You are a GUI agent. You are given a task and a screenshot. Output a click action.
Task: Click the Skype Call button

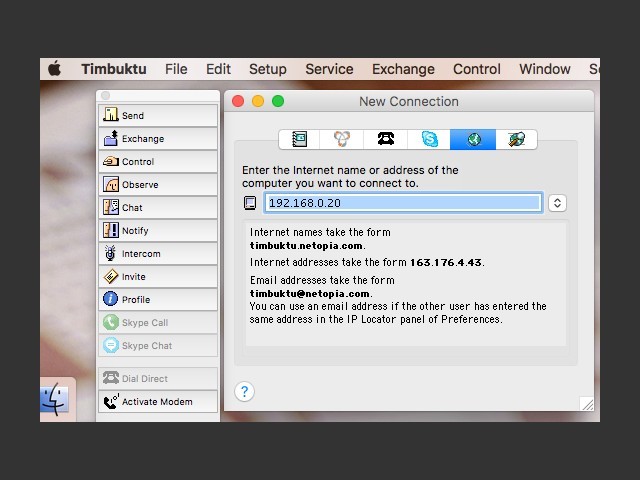(x=158, y=322)
